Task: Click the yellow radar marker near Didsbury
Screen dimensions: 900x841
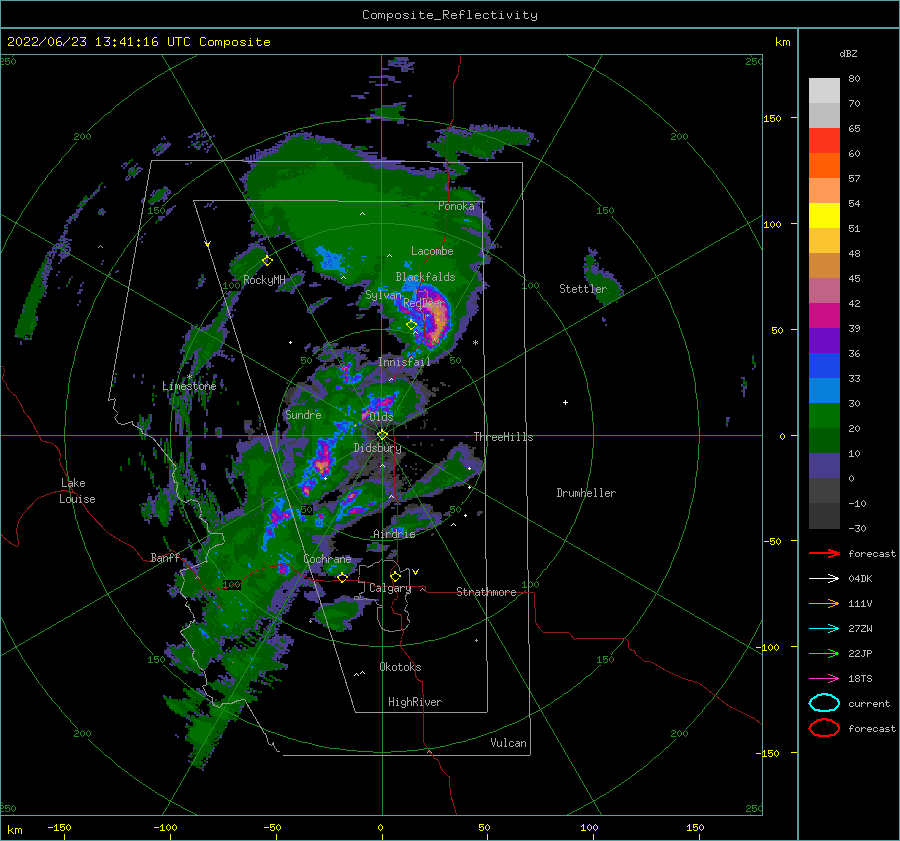Action: tap(382, 435)
